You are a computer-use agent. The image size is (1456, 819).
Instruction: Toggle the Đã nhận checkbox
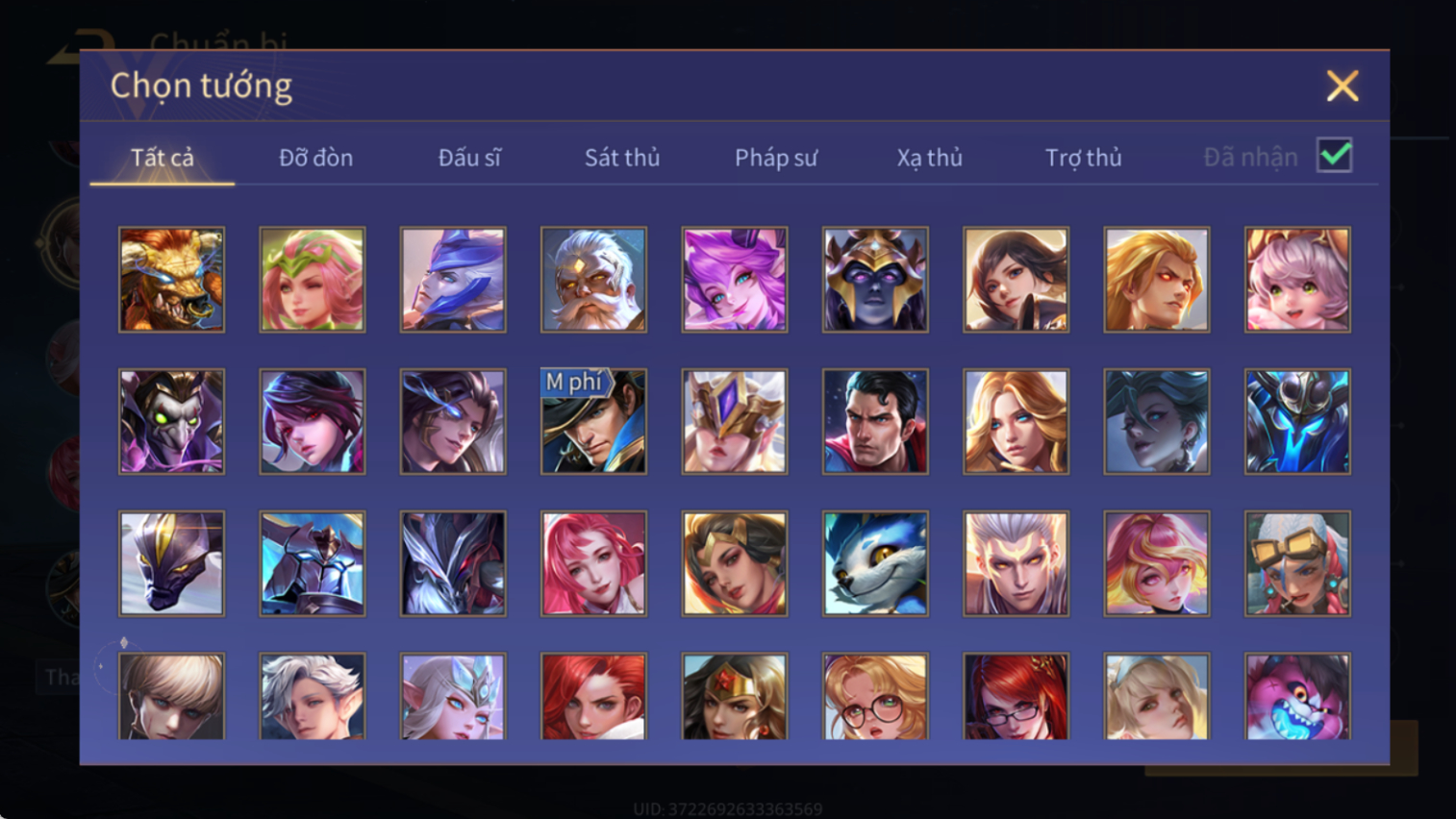click(x=1335, y=156)
